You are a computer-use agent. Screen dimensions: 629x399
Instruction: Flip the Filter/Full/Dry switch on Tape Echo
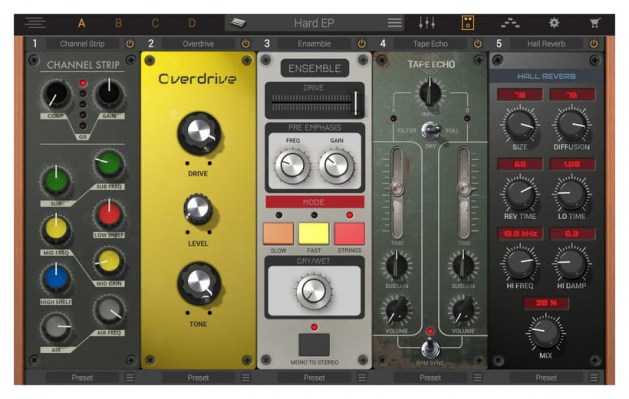[x=430, y=131]
